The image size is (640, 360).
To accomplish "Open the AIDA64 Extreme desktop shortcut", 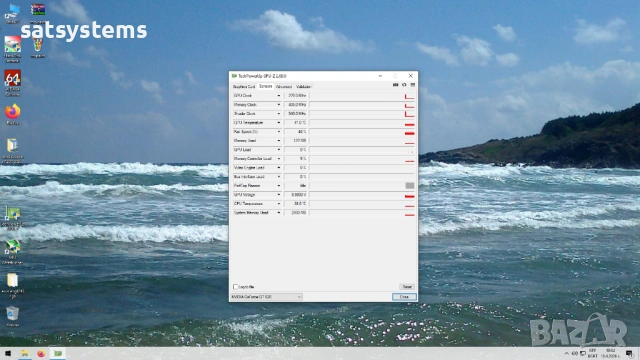I will 13,83.
